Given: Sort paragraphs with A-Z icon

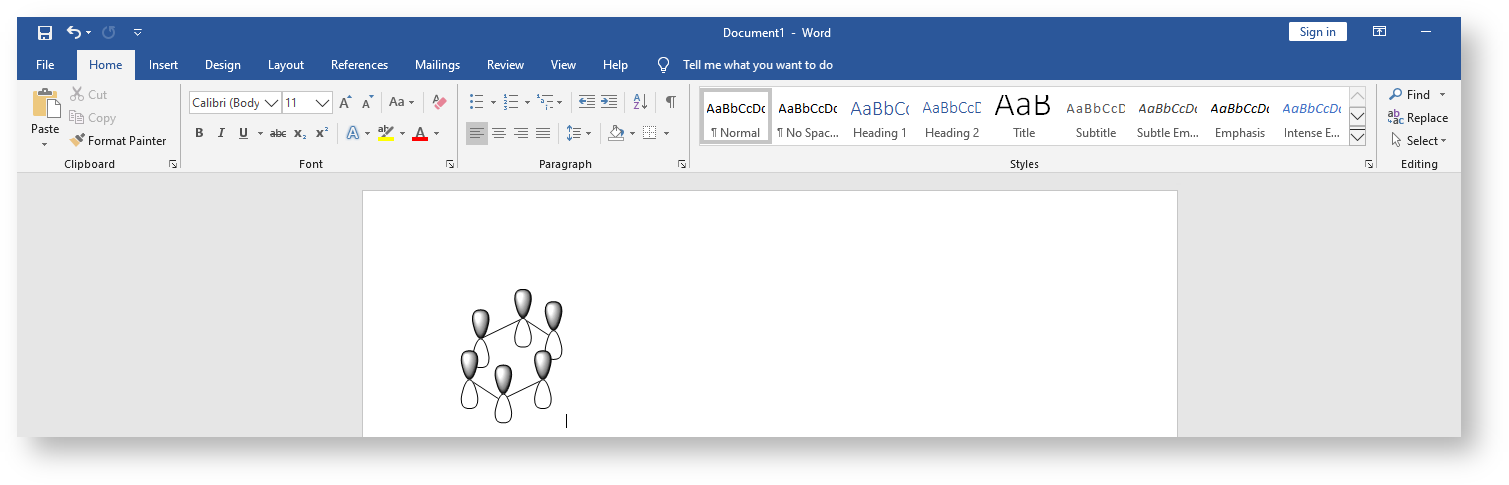Looking at the screenshot, I should click(x=641, y=102).
